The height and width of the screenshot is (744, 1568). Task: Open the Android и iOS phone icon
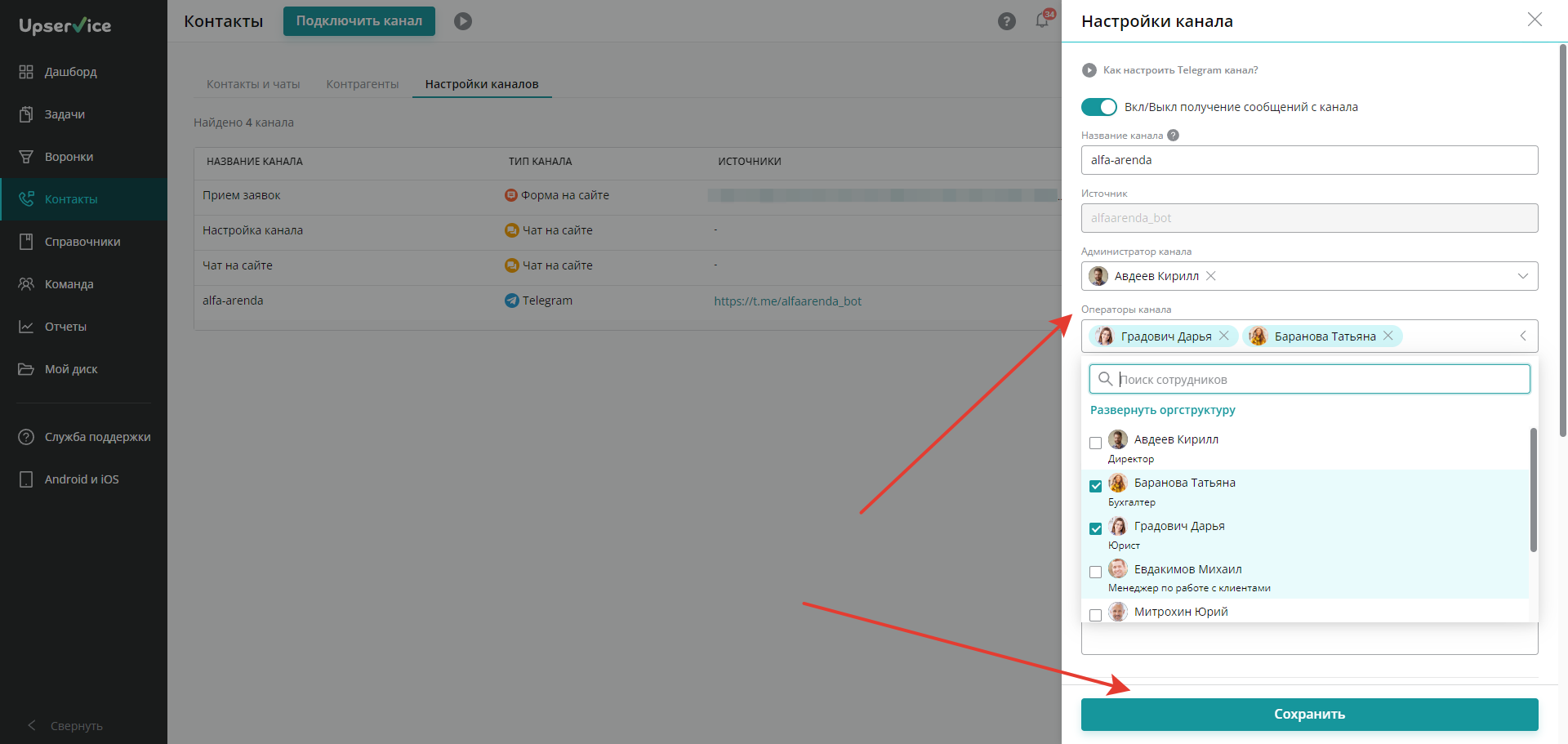[26, 479]
